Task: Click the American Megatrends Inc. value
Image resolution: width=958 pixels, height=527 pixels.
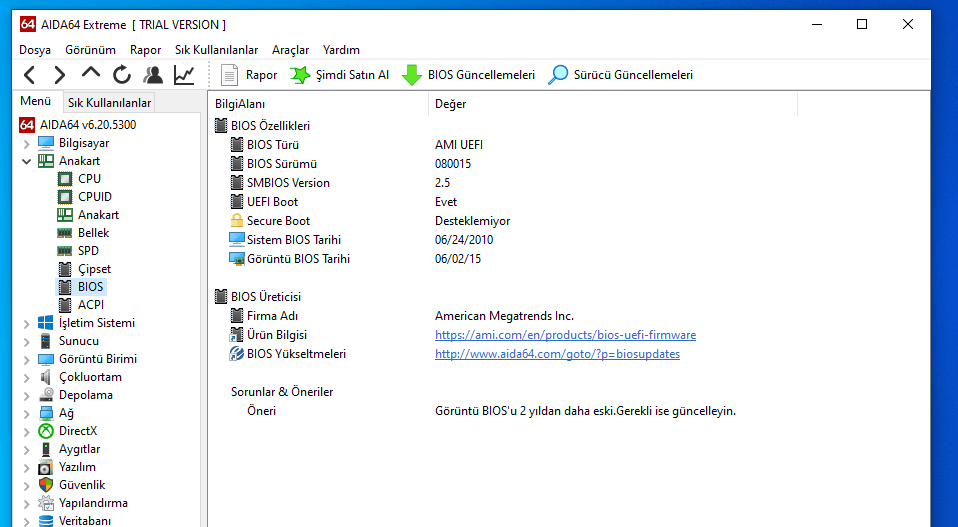Action: [x=505, y=316]
